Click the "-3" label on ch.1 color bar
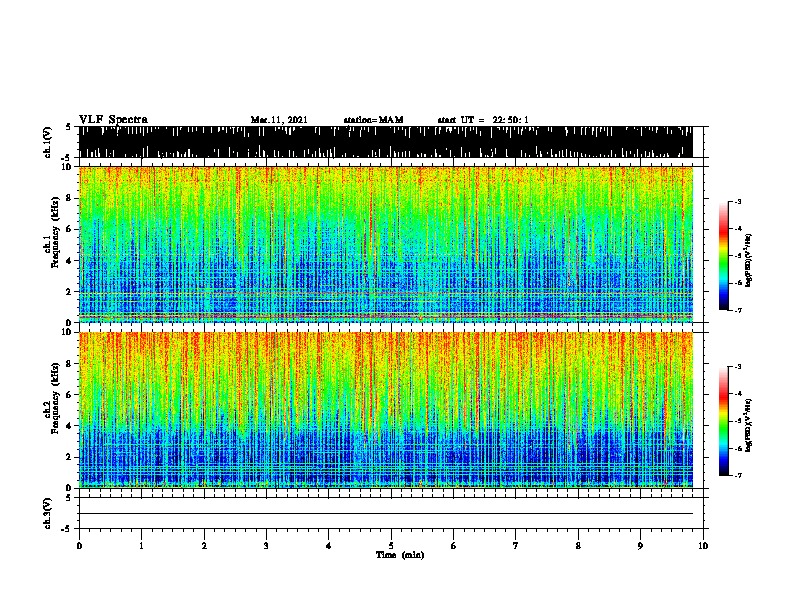 tap(737, 201)
